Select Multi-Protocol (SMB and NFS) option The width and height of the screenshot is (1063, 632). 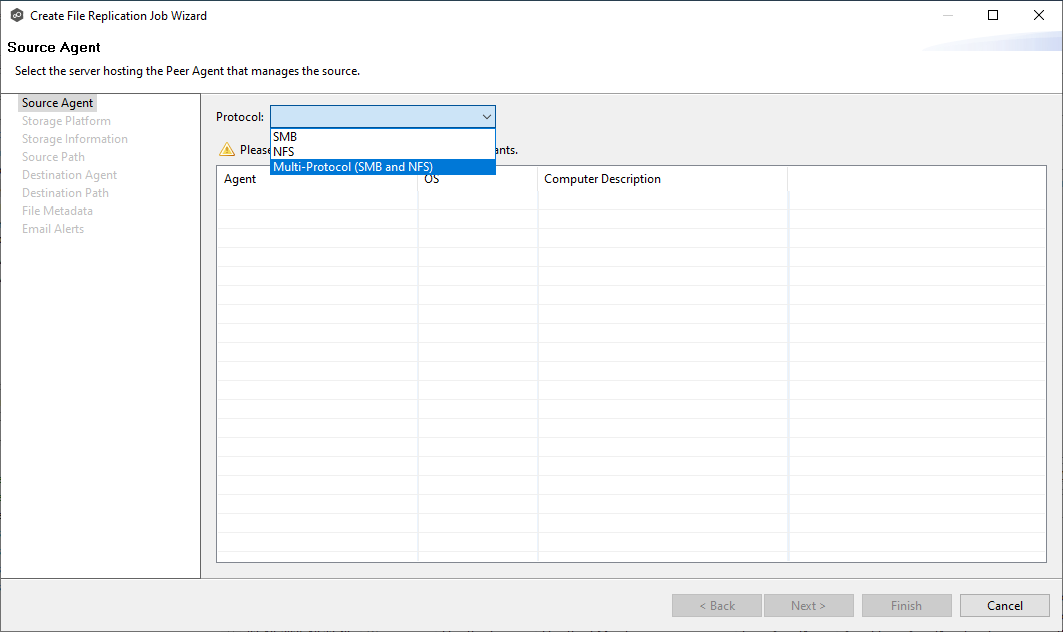353,167
